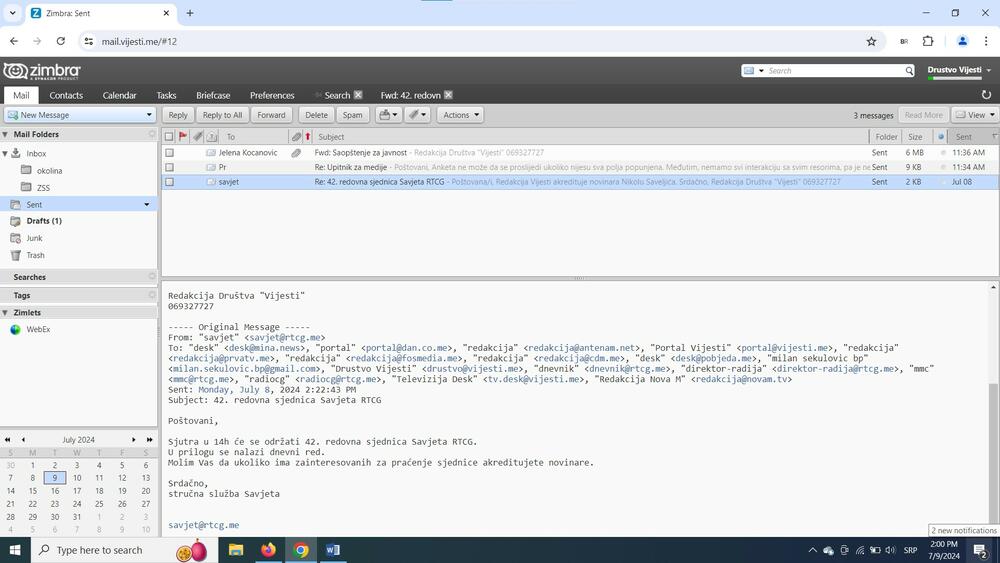The image size is (1000, 563).
Task: Tick checkbox for Jelena Kocanovic message
Action: point(169,153)
